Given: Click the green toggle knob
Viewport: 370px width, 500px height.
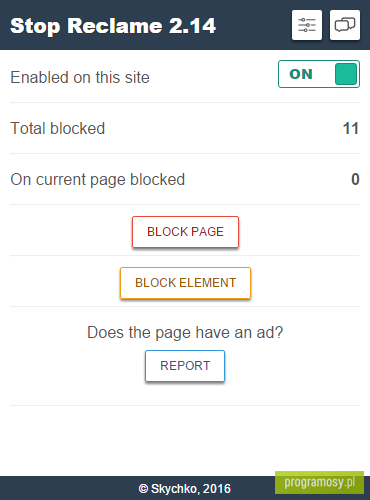Looking at the screenshot, I should (346, 74).
